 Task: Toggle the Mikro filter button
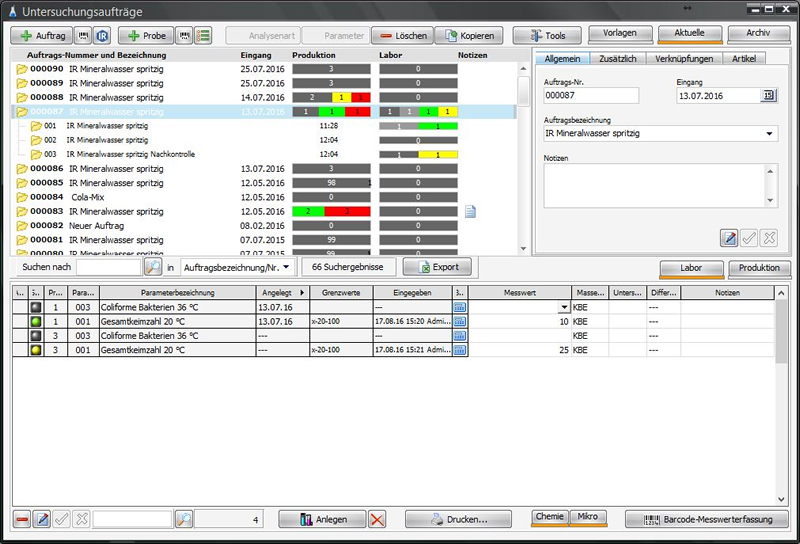coord(587,518)
